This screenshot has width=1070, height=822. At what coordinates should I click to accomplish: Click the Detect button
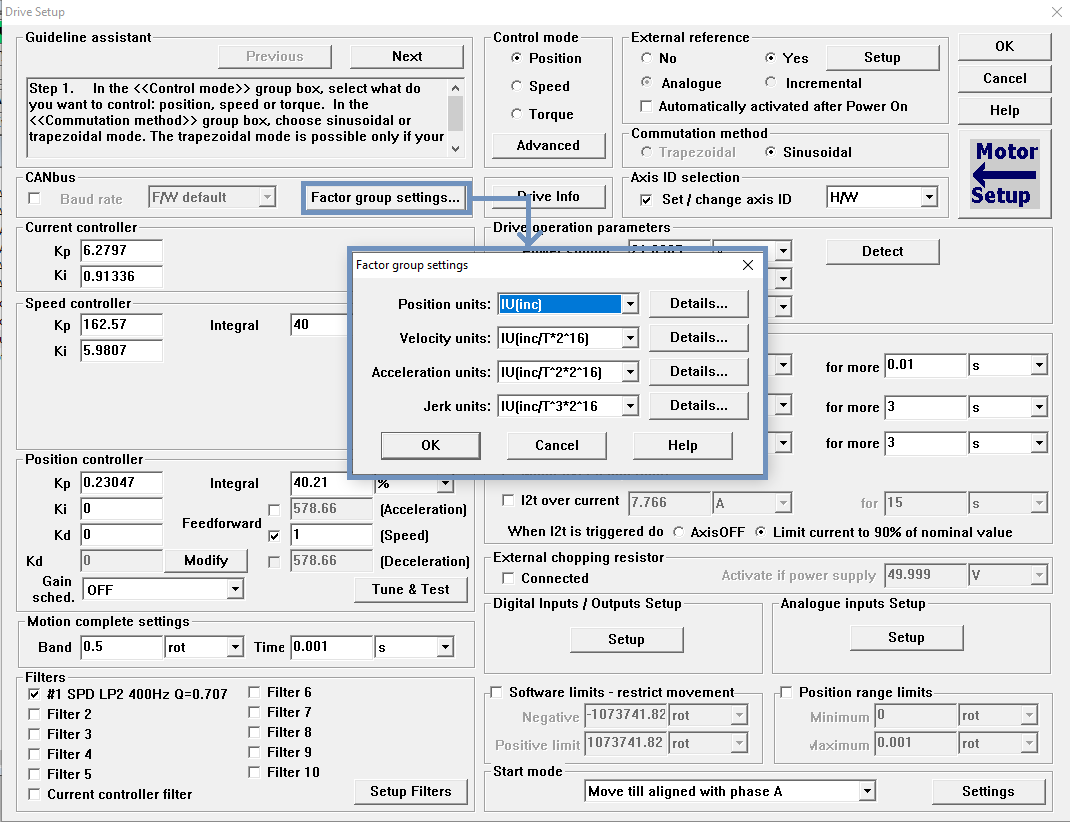pos(882,252)
